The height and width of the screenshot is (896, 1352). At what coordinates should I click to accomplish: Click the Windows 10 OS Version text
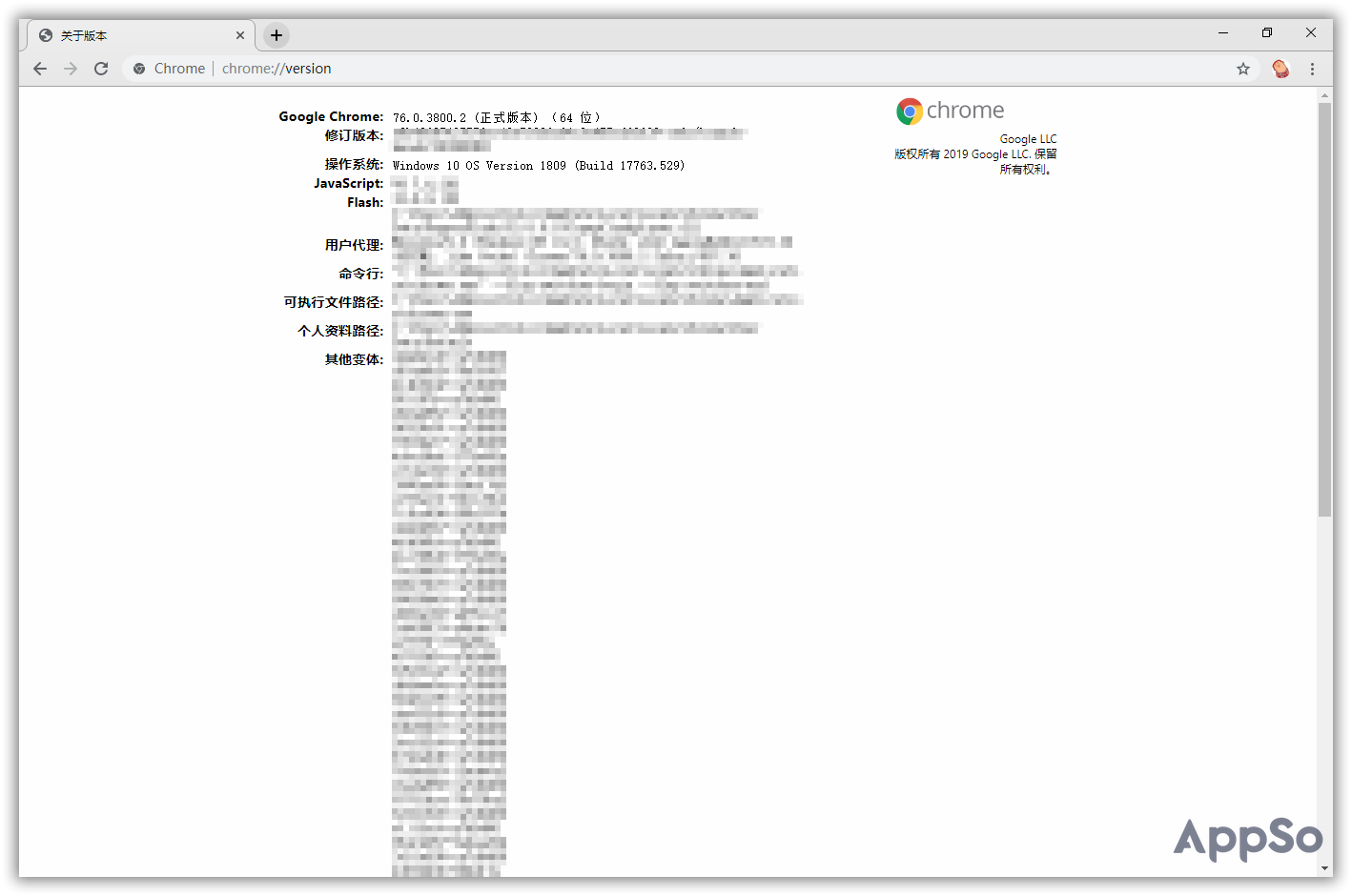pyautogui.click(x=539, y=166)
